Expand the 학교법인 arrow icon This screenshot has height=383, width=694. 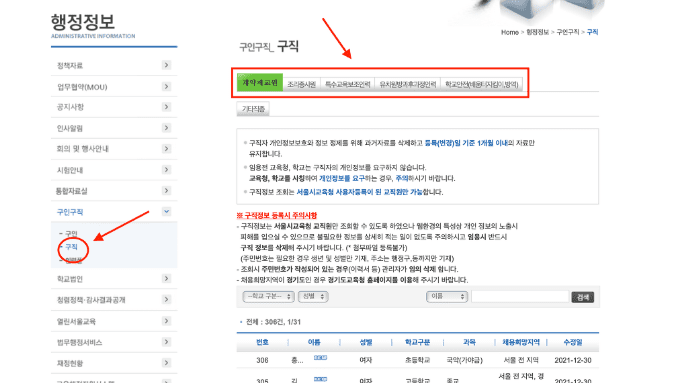pos(166,279)
